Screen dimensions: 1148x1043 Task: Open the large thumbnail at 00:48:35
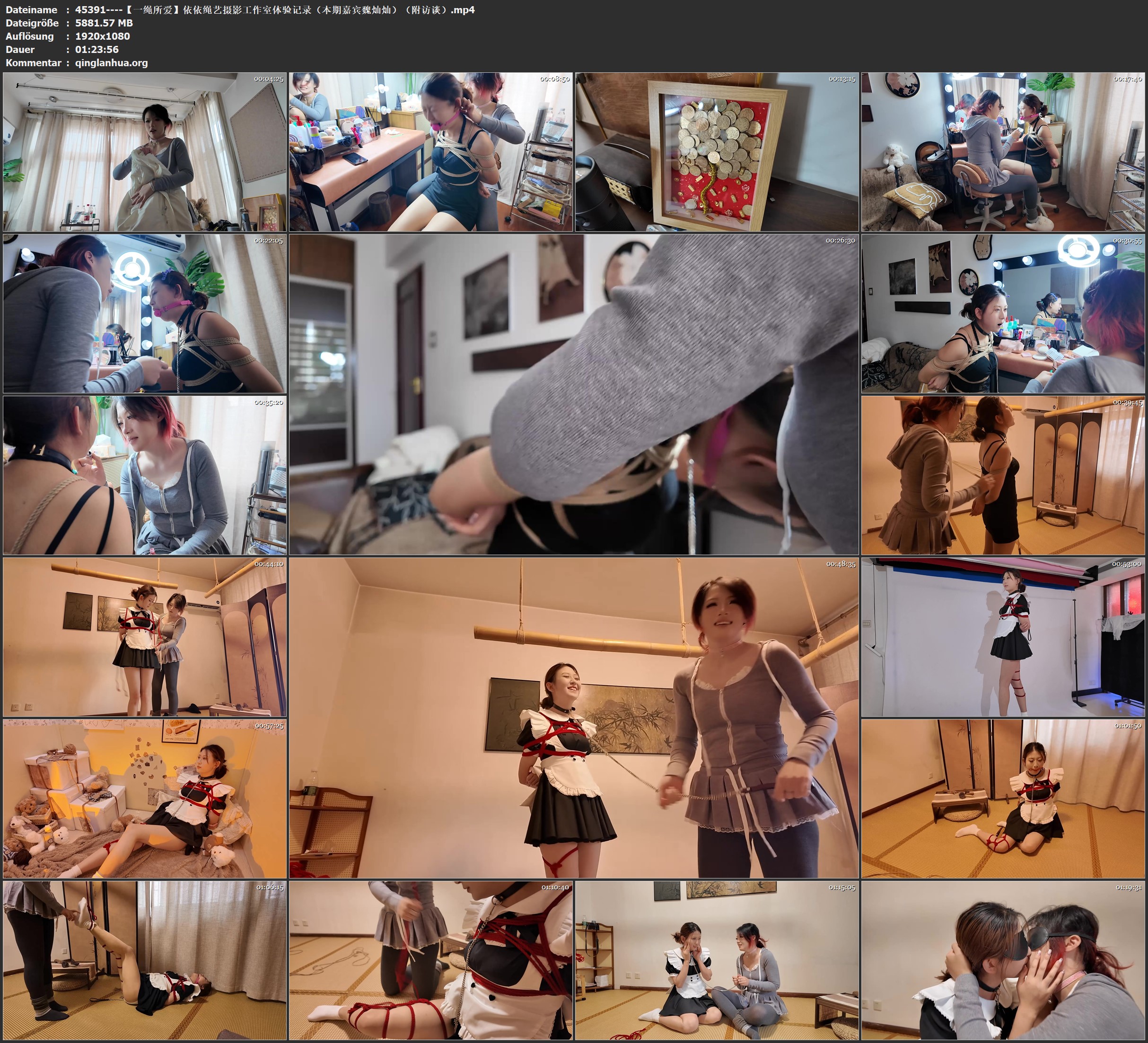pyautogui.click(x=573, y=718)
